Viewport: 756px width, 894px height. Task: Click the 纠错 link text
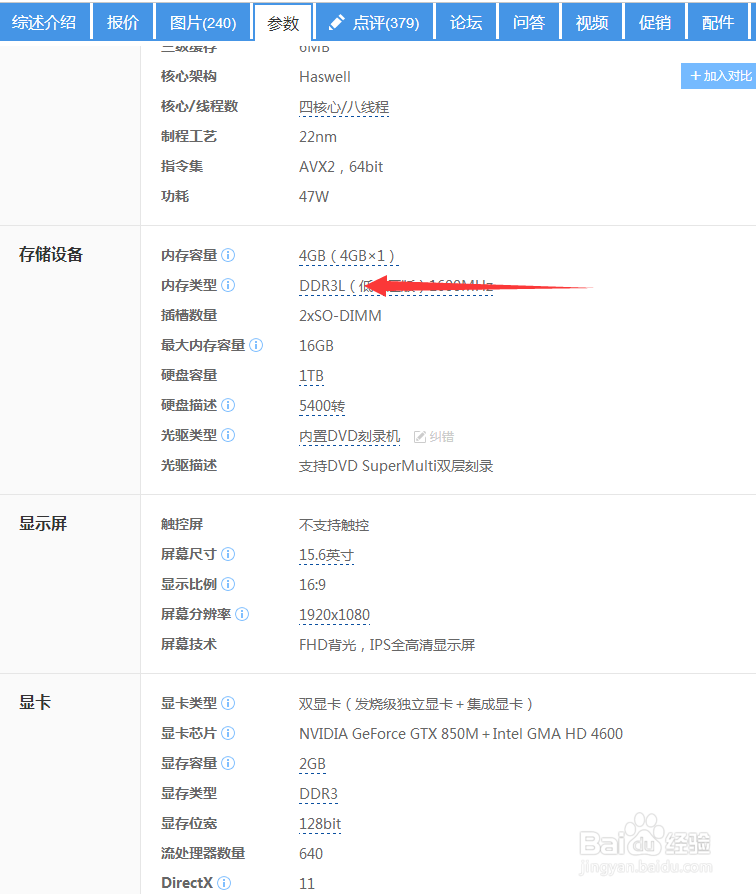(x=442, y=437)
